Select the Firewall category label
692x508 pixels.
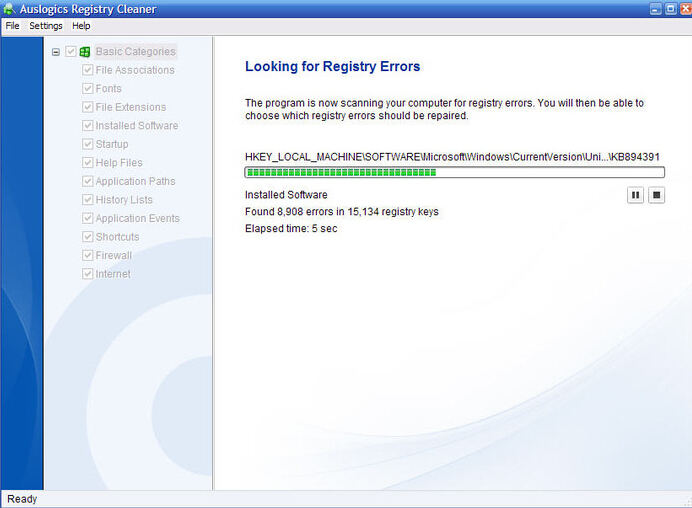coord(114,256)
